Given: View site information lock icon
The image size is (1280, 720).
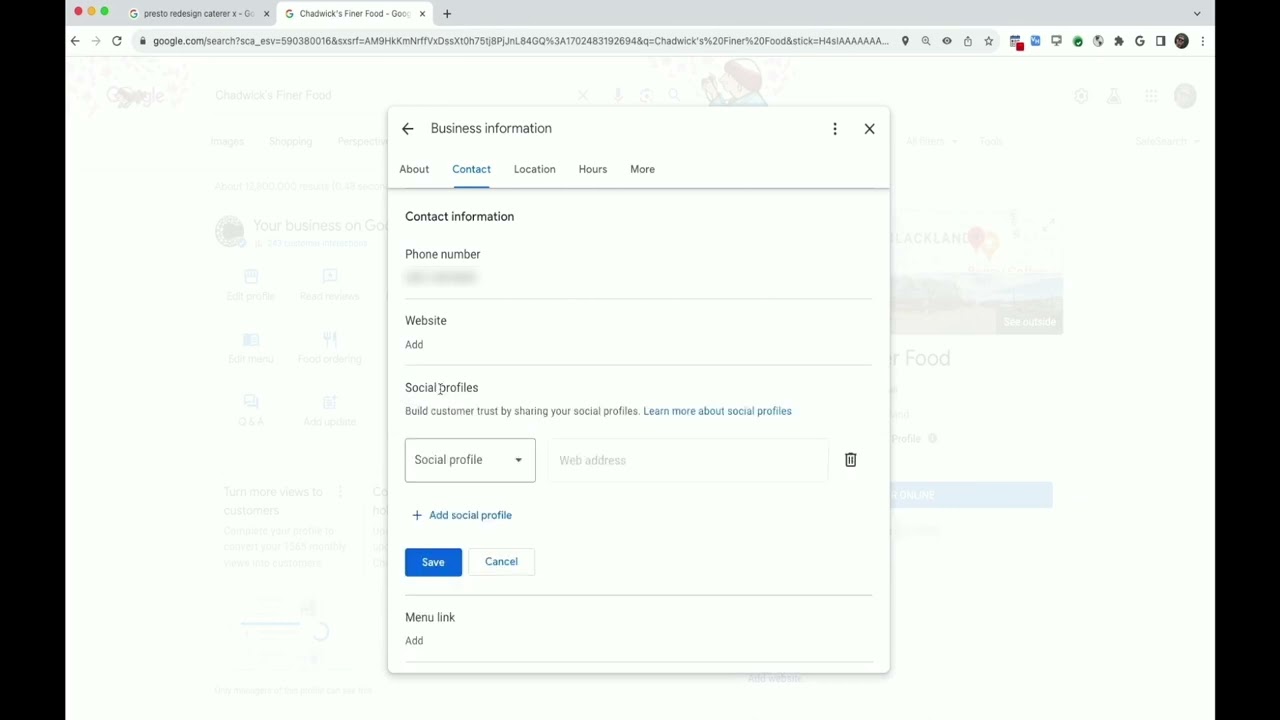Looking at the screenshot, I should point(143,41).
